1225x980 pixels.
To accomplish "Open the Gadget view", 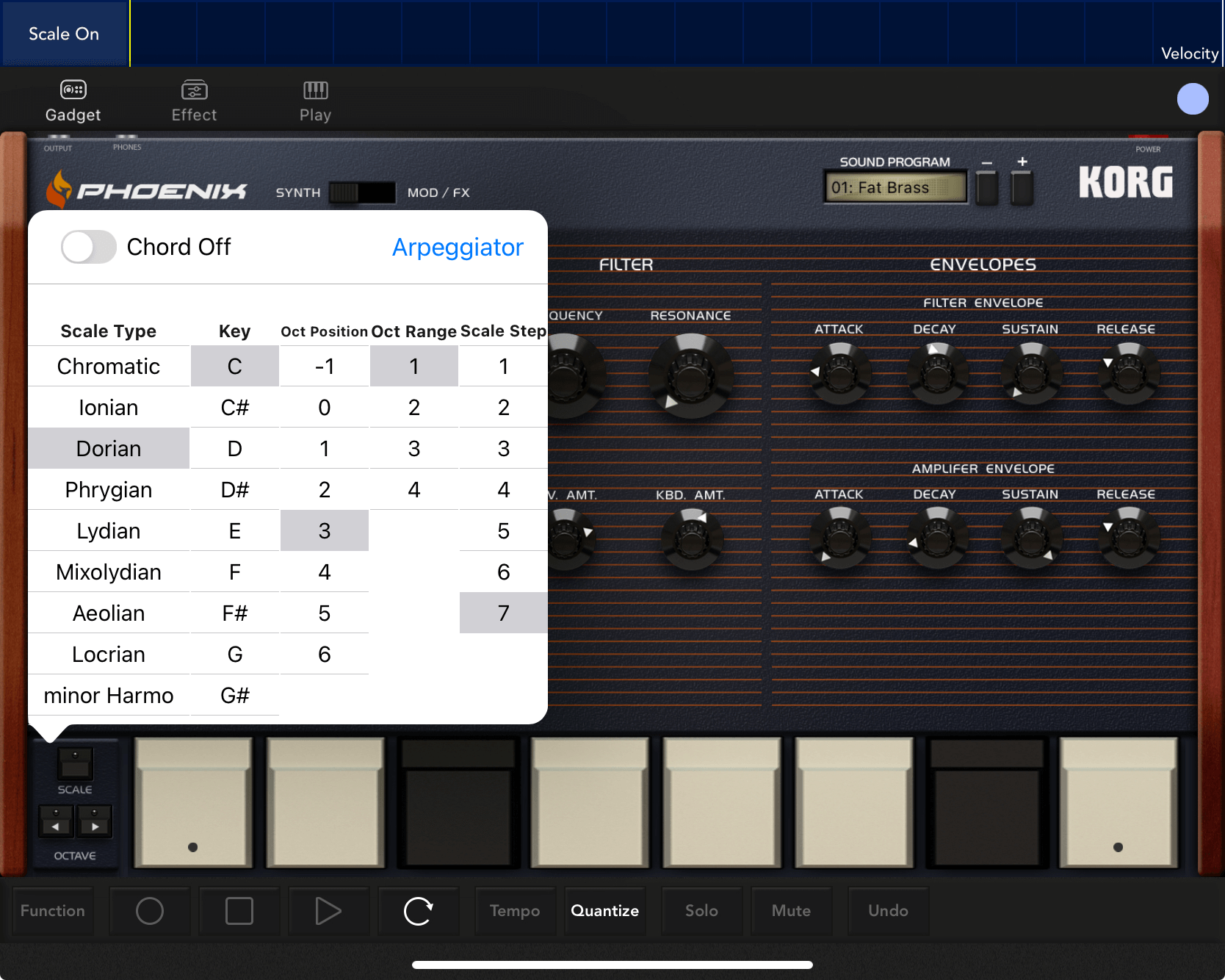I will pos(73,101).
